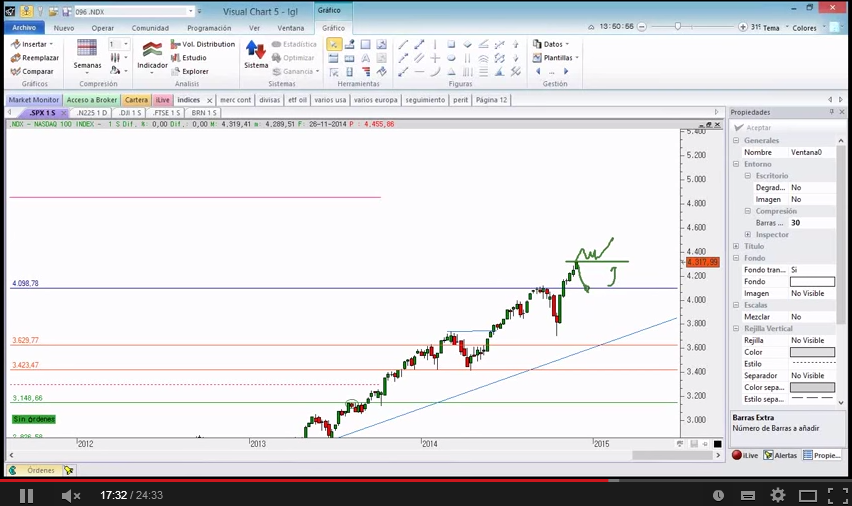Select the parallel lines channel tool
The height and width of the screenshot is (506, 852).
click(x=419, y=58)
